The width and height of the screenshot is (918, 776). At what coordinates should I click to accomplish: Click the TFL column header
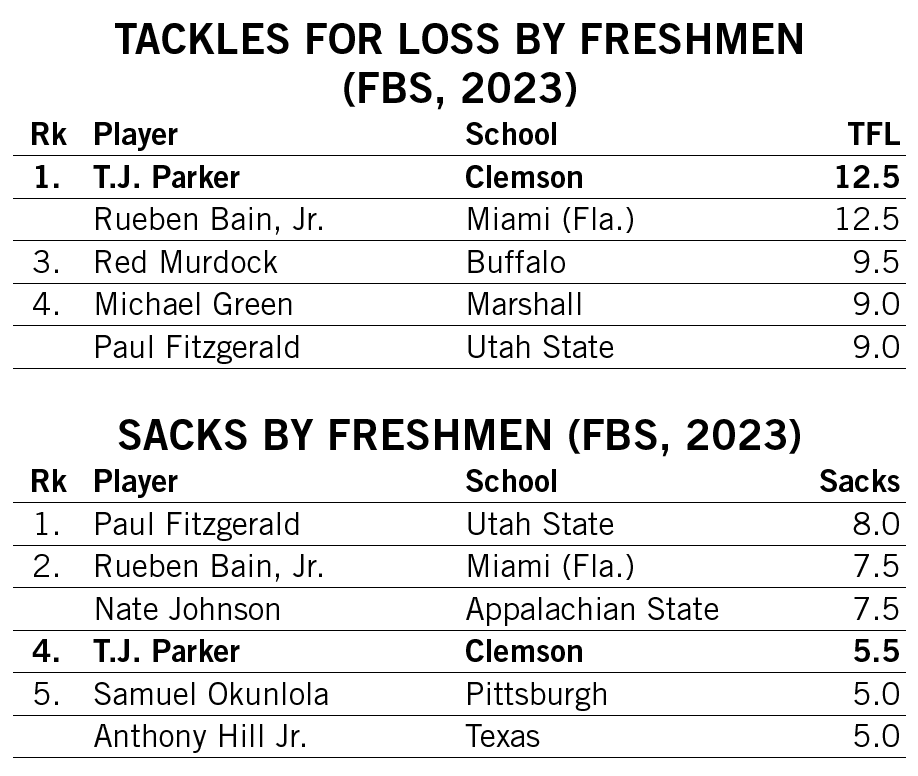click(874, 134)
